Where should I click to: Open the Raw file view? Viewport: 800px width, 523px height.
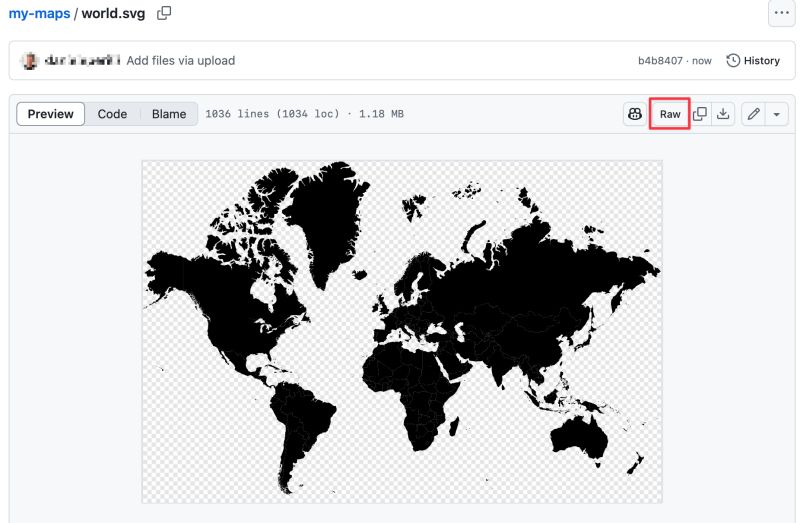pos(670,114)
